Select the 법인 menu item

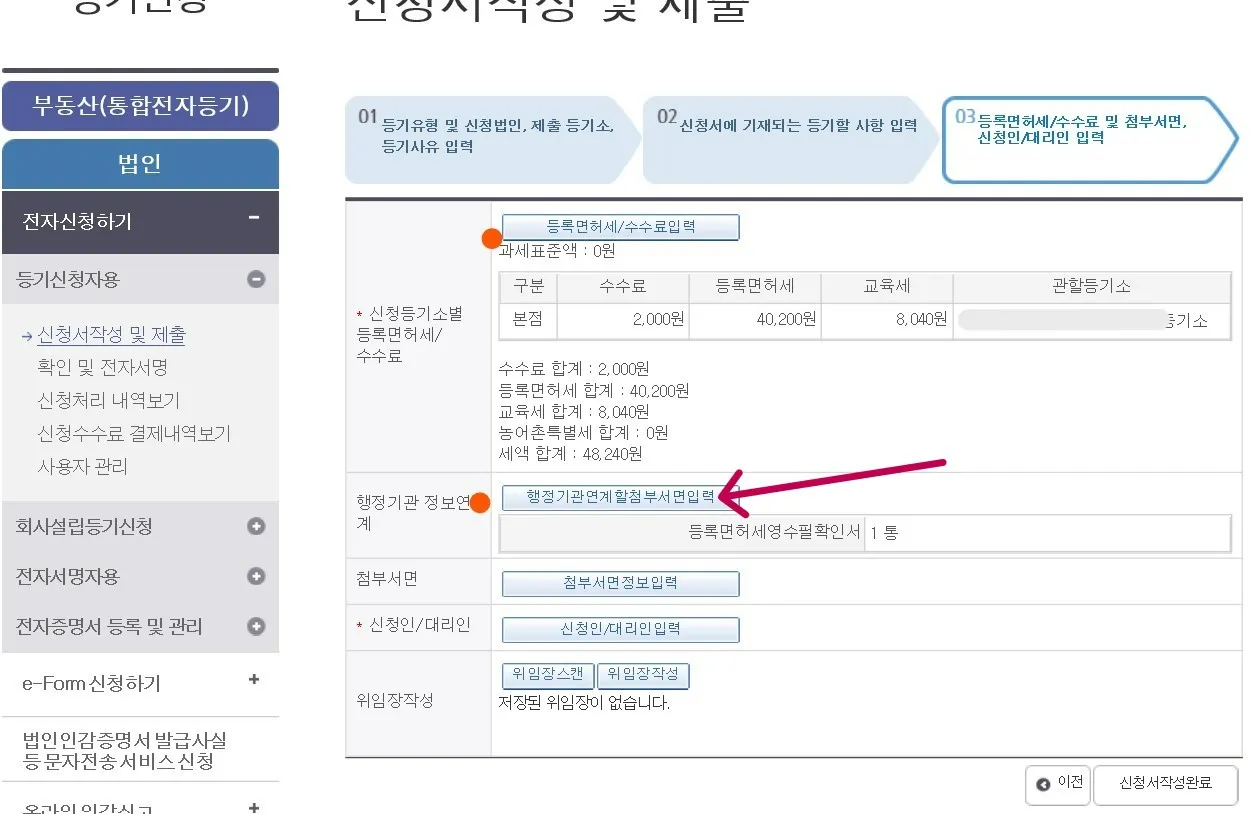click(140, 162)
